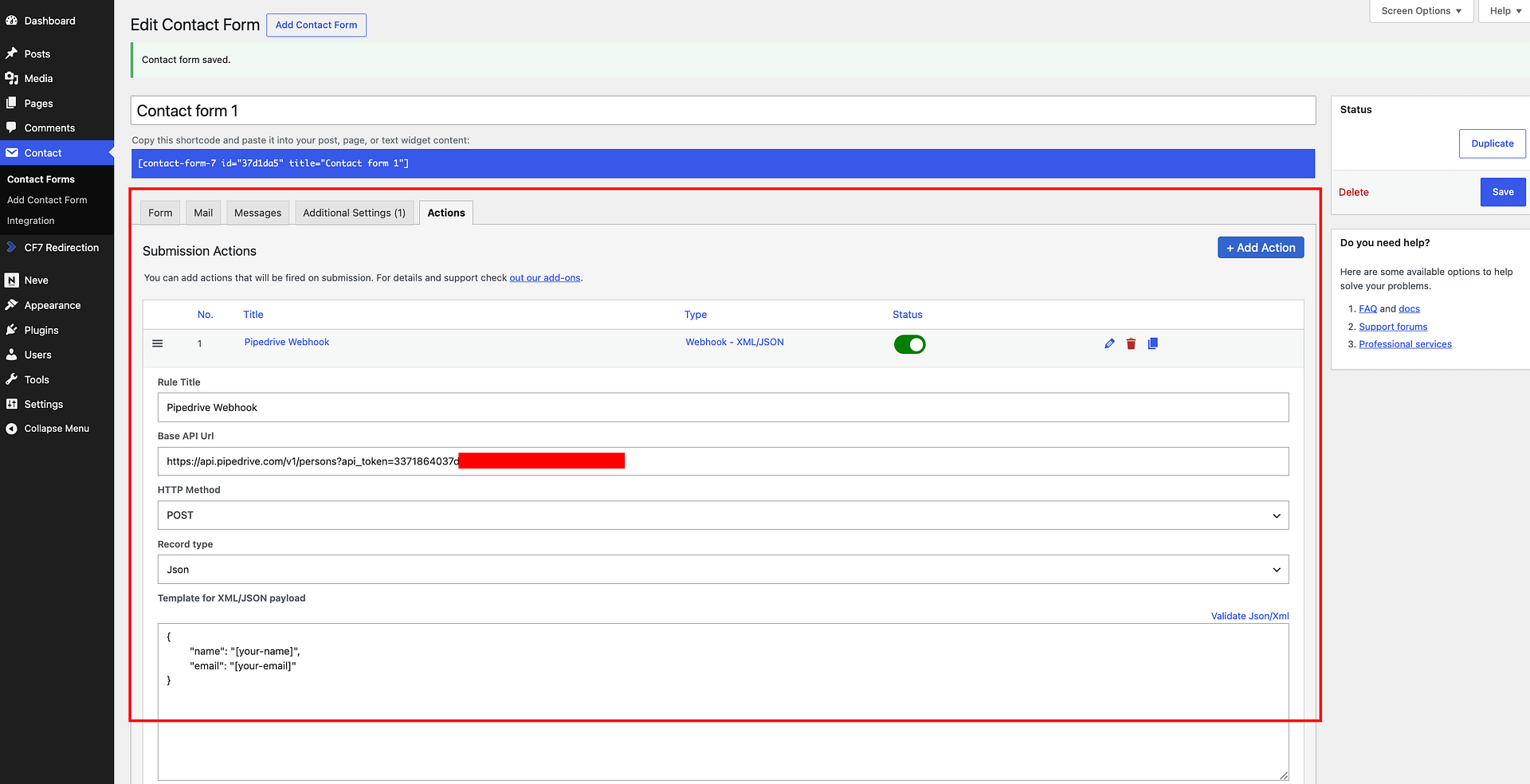Expand the Screen Options panel

click(1421, 11)
